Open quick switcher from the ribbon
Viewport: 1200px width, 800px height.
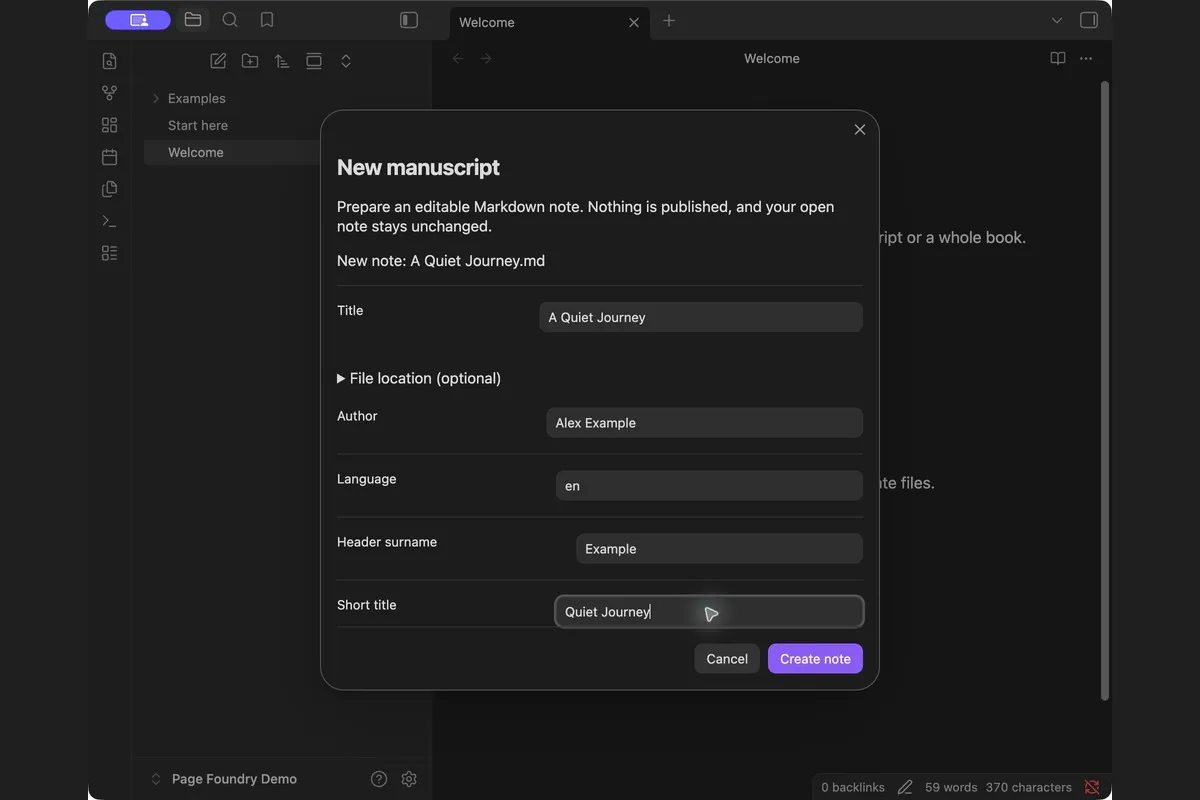click(x=110, y=61)
